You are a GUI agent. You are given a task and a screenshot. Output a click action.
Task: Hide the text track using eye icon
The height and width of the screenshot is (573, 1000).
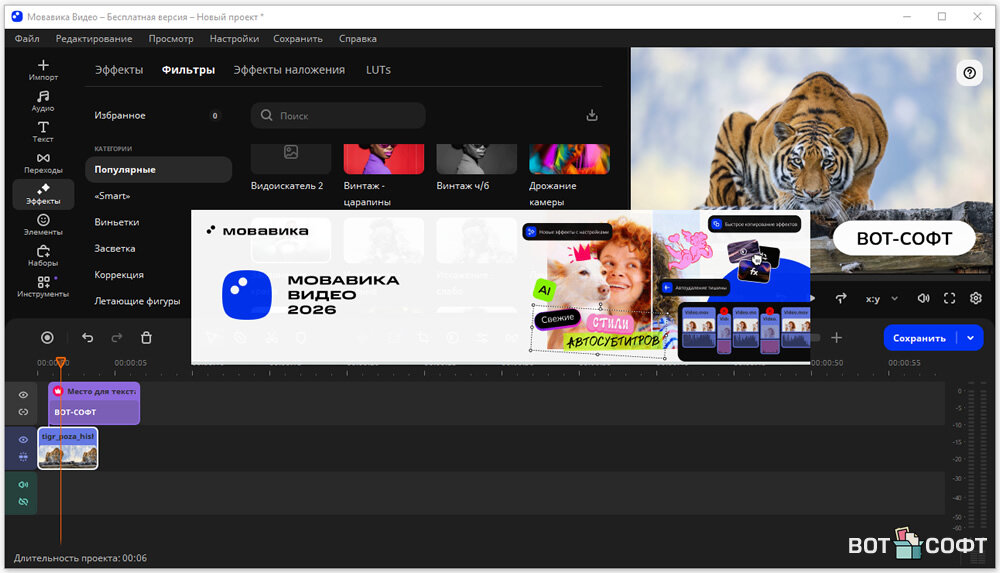click(x=23, y=395)
